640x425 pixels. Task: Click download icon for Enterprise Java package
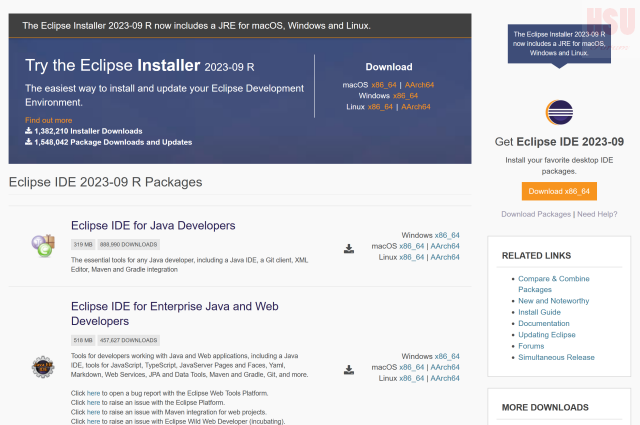(x=349, y=369)
